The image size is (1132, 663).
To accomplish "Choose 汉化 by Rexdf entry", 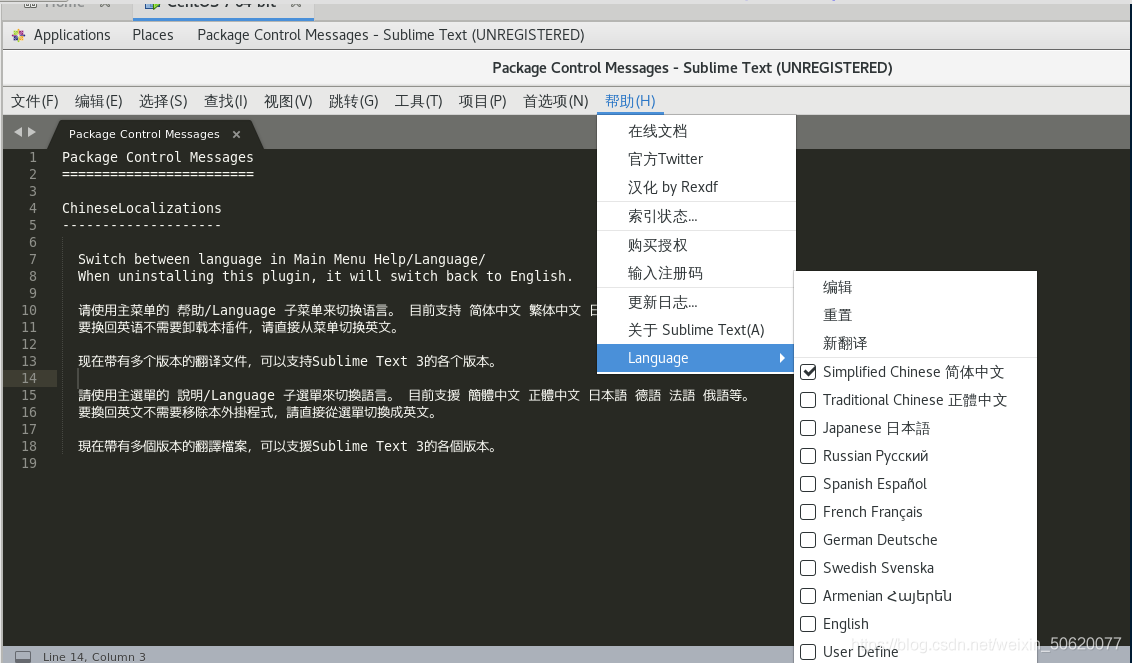I will point(696,187).
